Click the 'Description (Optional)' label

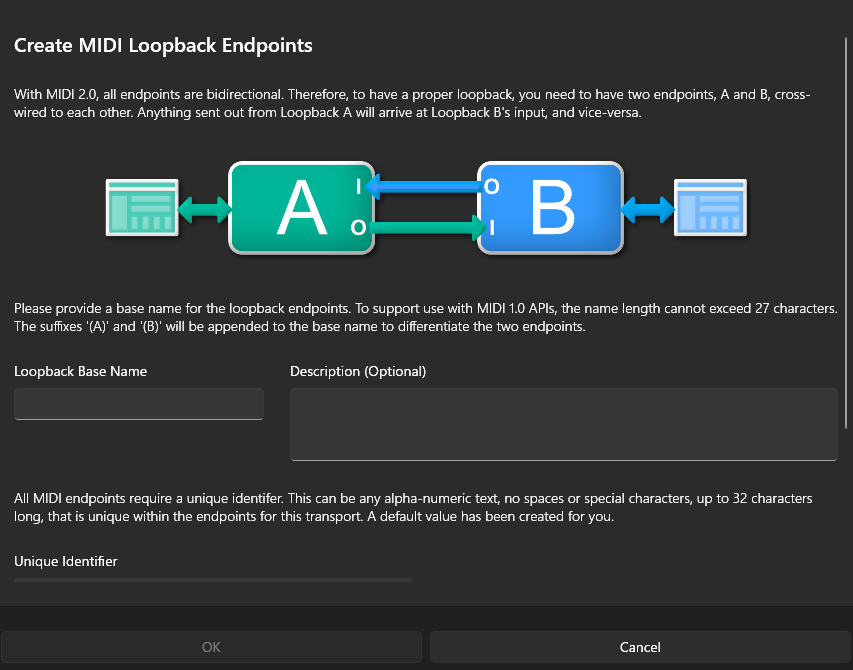pos(358,371)
